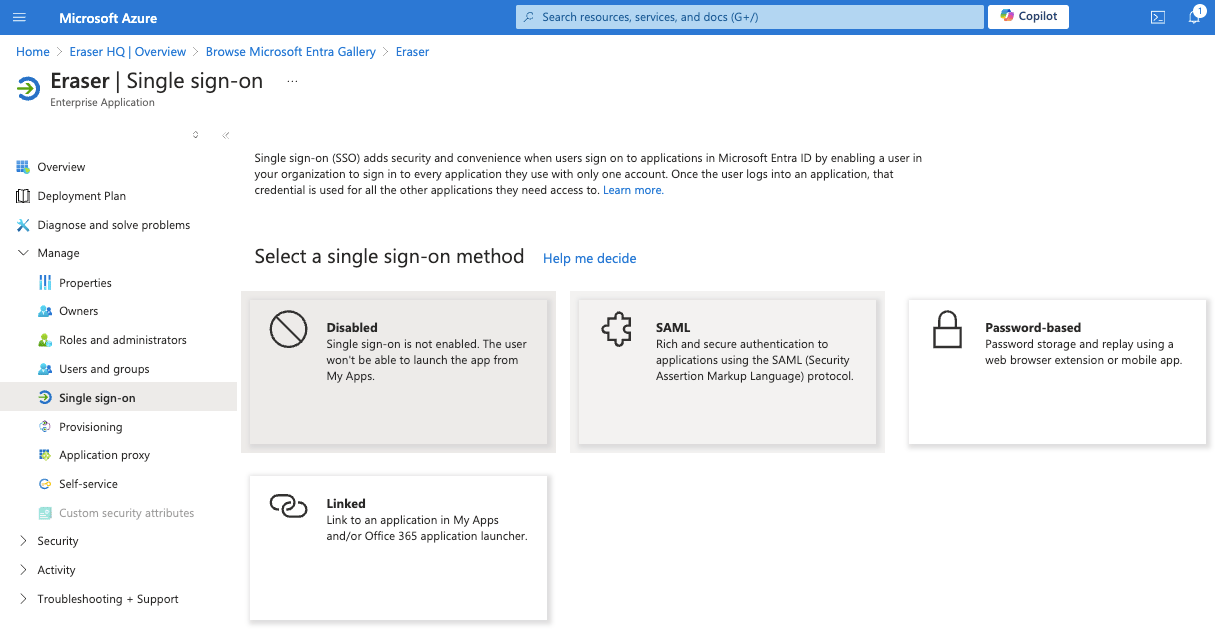1215x636 pixels.
Task: Click the Copilot logo icon
Action: tap(1007, 16)
